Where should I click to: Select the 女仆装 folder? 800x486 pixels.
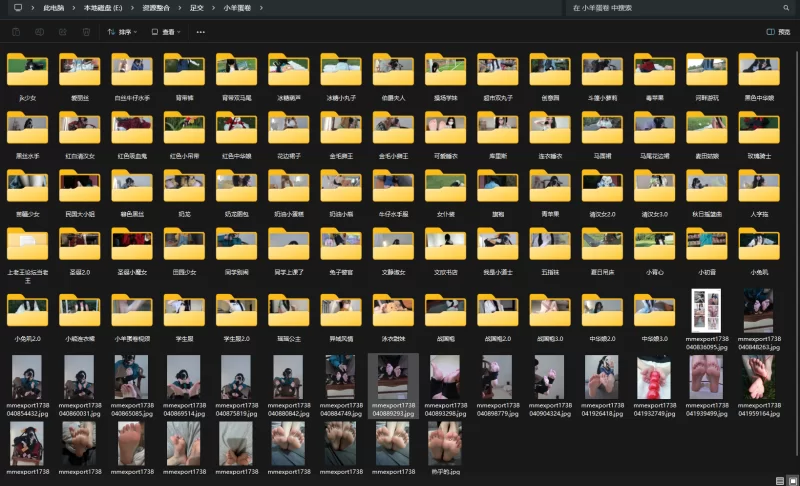pos(445,193)
